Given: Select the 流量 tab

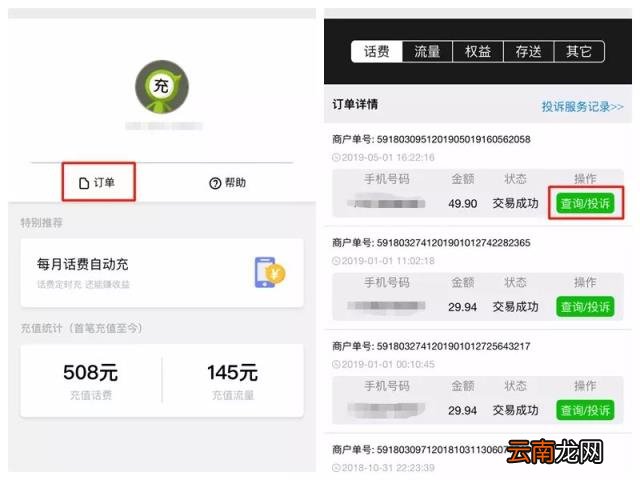Looking at the screenshot, I should click(427, 51).
